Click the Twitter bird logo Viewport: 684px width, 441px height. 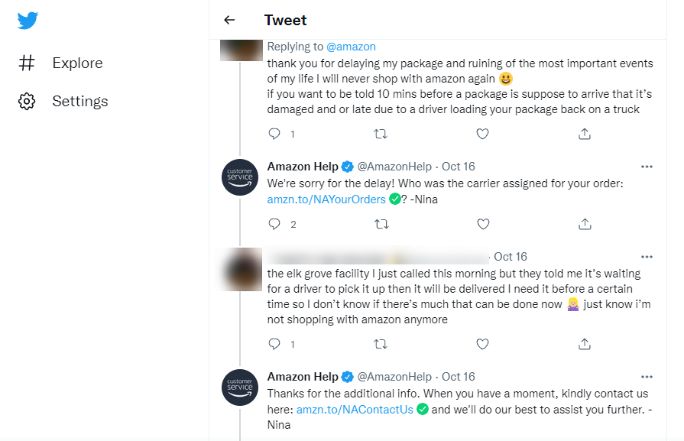pos(28,21)
